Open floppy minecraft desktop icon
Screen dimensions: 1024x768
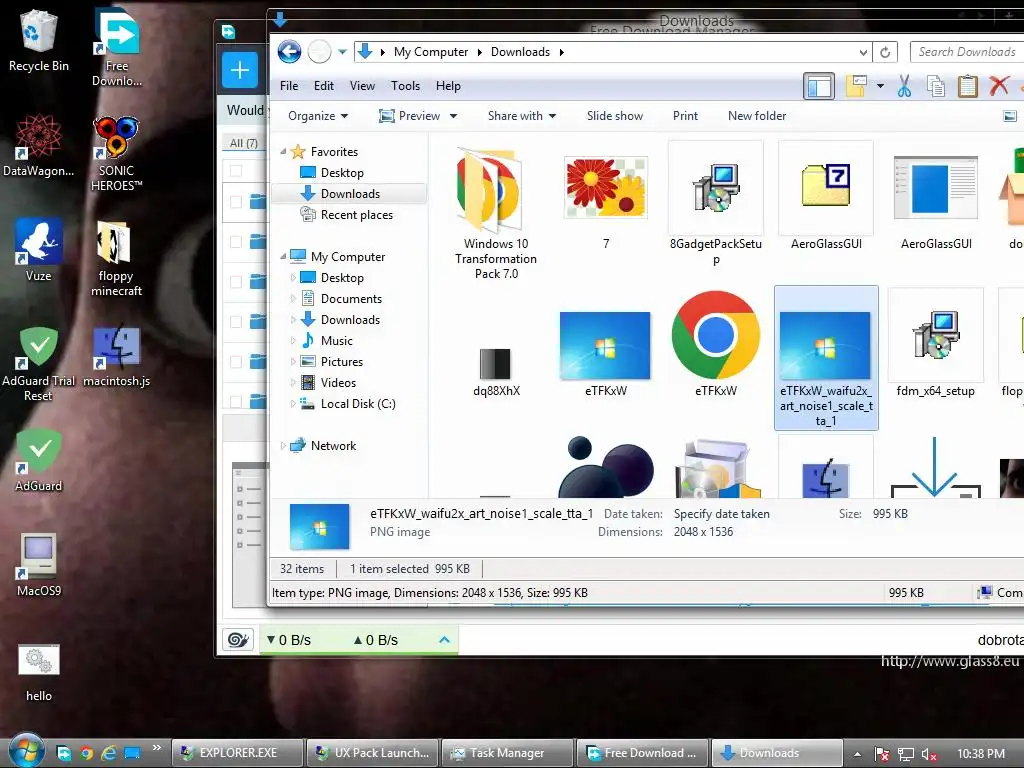pyautogui.click(x=117, y=259)
